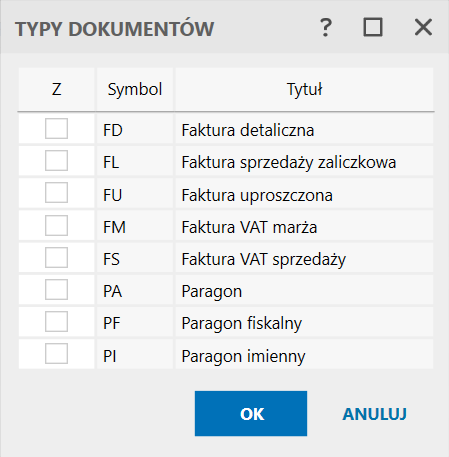Enable the FU Faktura uproszczona checkbox
The height and width of the screenshot is (457, 449).
tap(56, 192)
